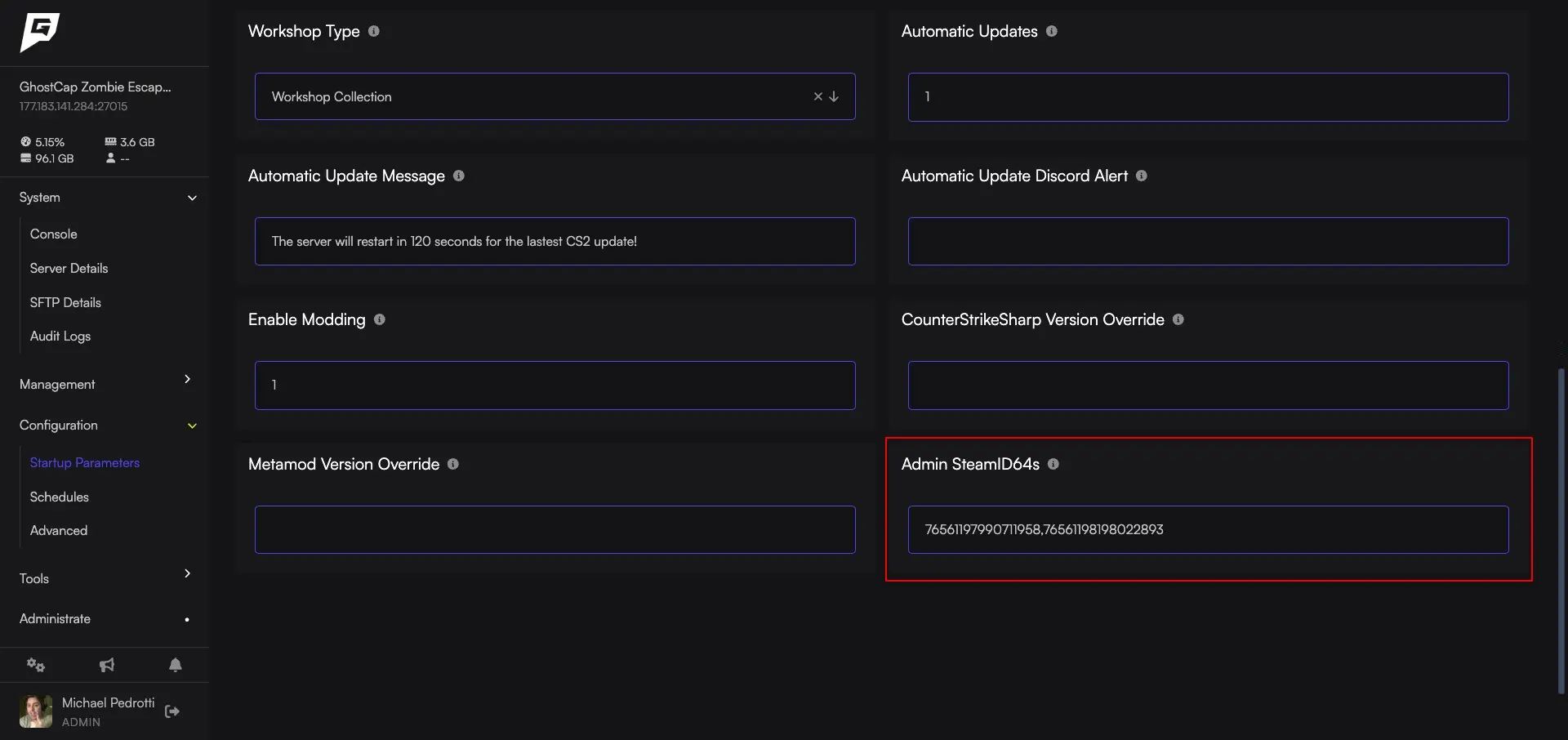The height and width of the screenshot is (740, 1568).
Task: Click the settings gears icon at sidebar bottom
Action: pos(36,665)
